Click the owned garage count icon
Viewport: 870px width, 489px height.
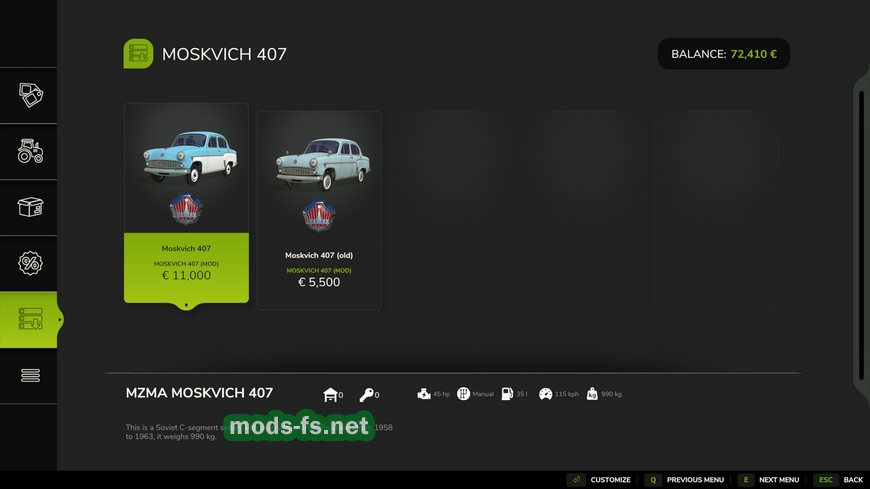tap(331, 395)
